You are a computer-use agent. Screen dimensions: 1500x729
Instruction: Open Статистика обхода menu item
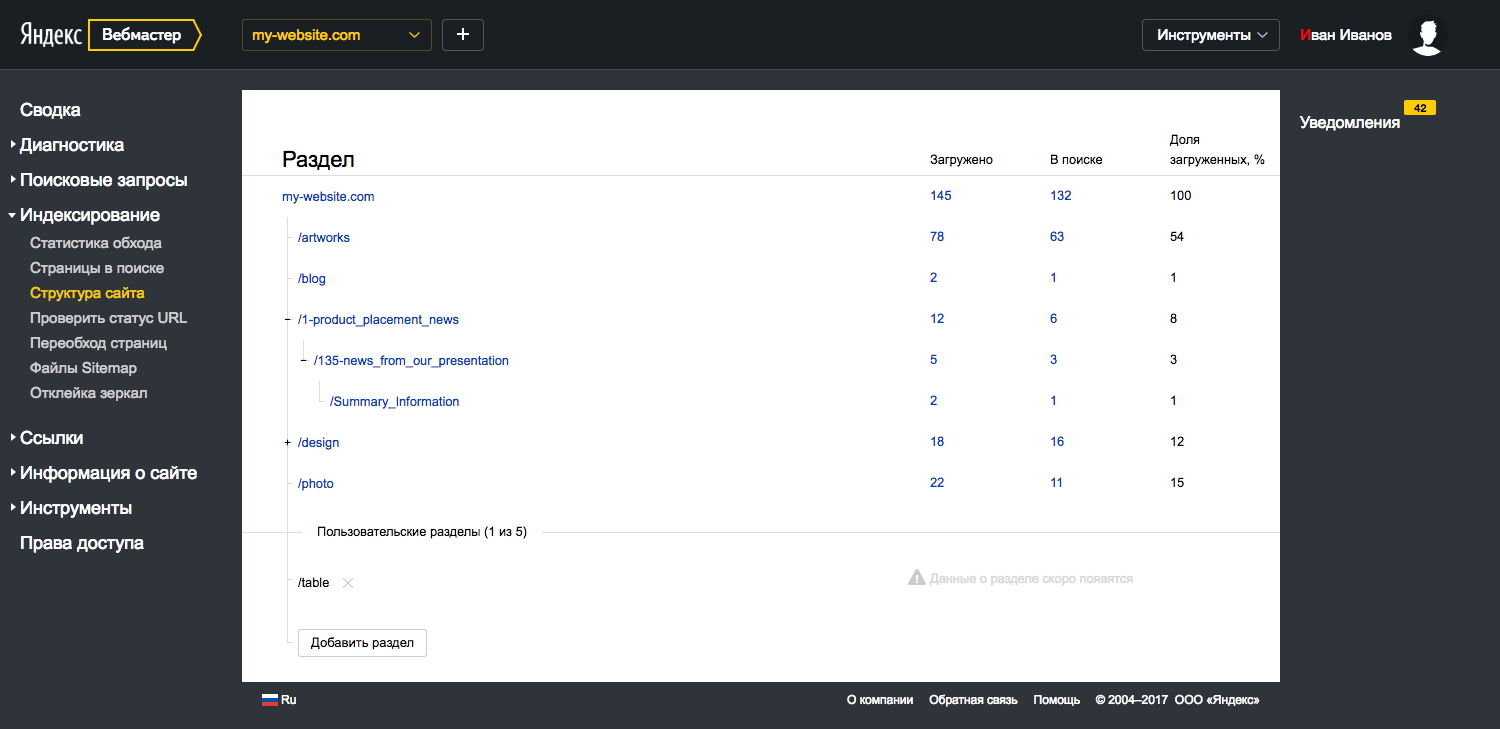(96, 243)
